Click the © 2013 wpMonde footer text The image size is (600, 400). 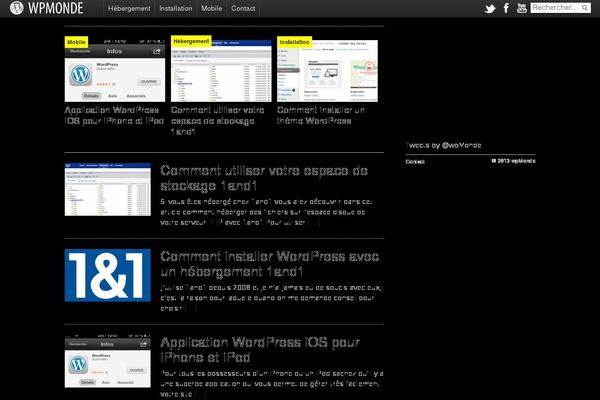click(x=514, y=161)
